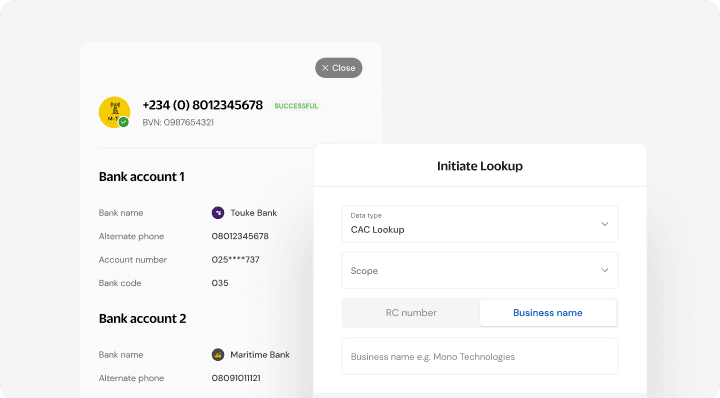Open the CAC Lookup data type selector
Image resolution: width=720 pixels, height=398 pixels.
(480, 224)
